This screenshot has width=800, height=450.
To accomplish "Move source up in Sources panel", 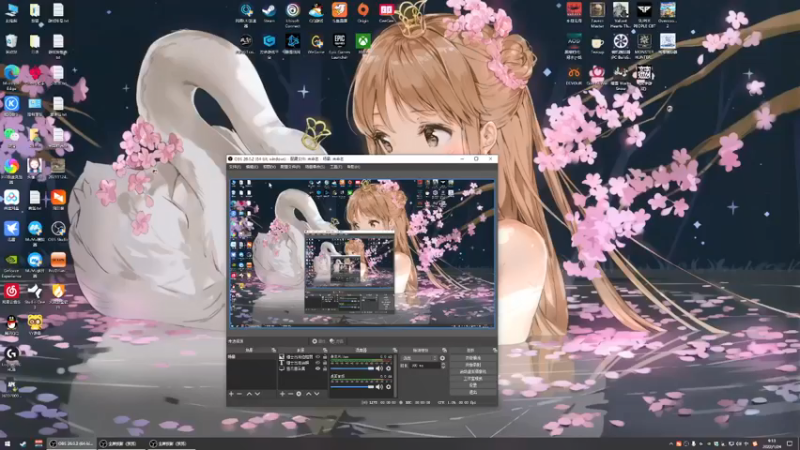I will tap(309, 394).
